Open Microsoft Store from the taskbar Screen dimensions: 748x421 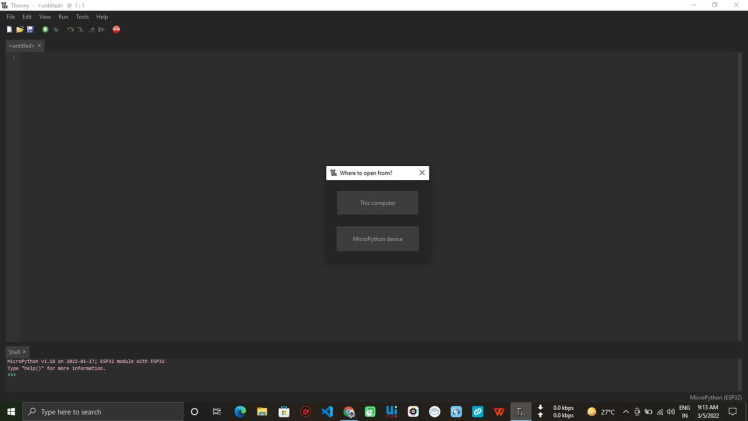[284, 411]
